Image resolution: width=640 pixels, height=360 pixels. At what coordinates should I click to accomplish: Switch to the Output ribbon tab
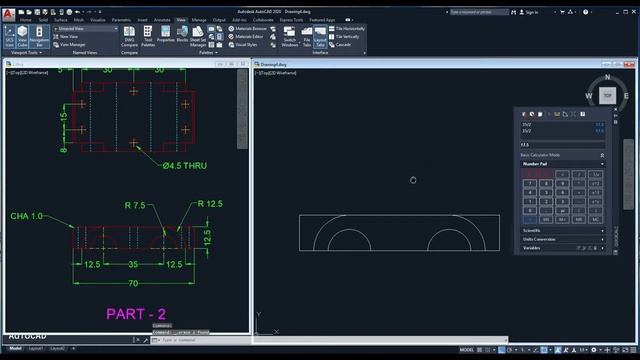click(219, 20)
